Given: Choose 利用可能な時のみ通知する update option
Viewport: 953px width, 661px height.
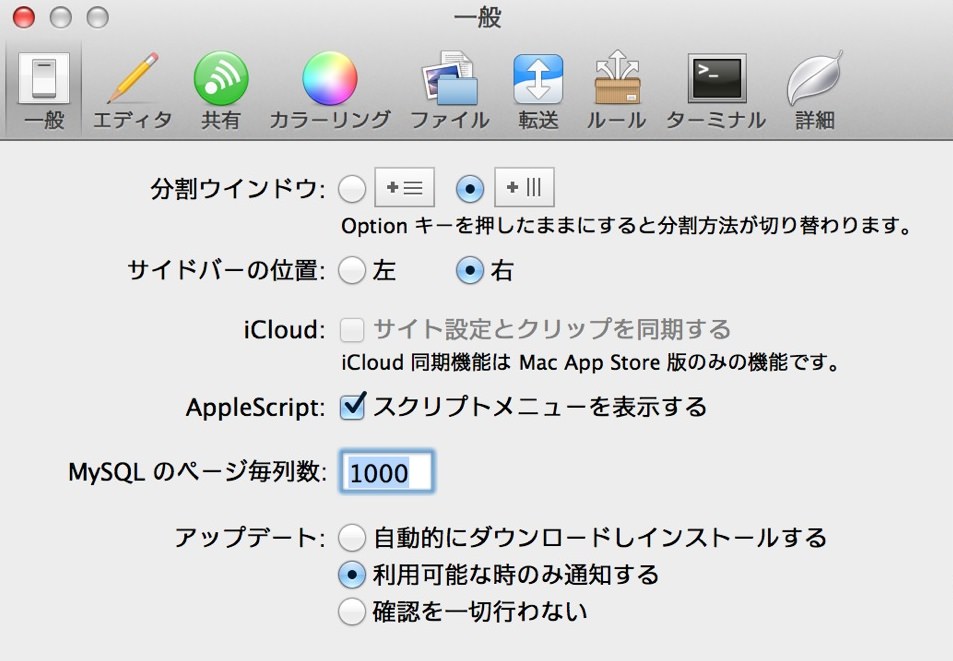Looking at the screenshot, I should [x=352, y=575].
